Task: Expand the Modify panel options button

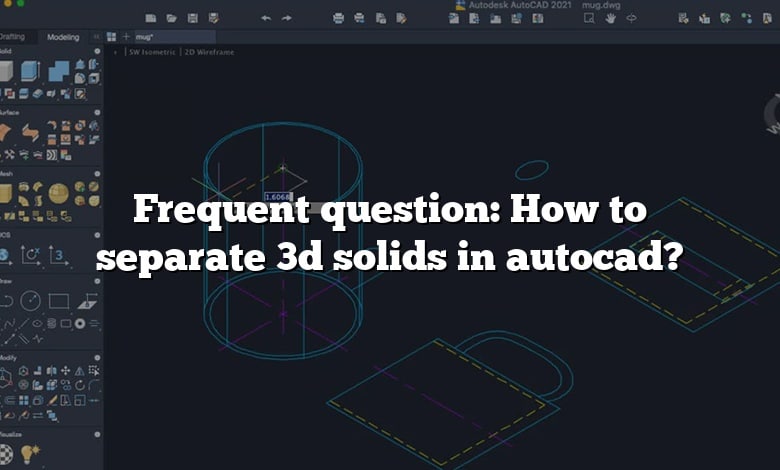Action: point(97,358)
